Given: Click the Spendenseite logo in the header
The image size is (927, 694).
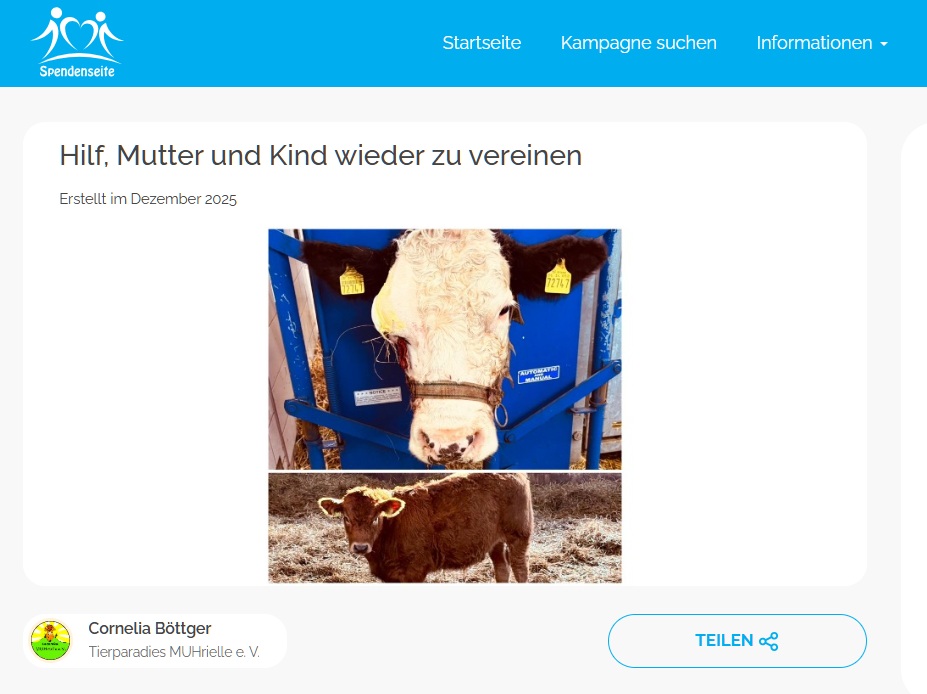Looking at the screenshot, I should click(x=77, y=43).
